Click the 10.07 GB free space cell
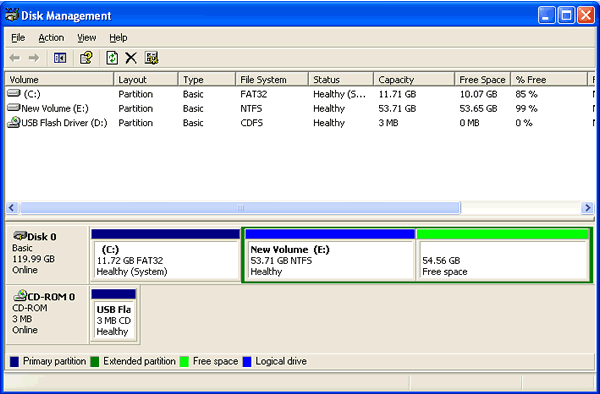This screenshot has height=394, width=600. tap(478, 94)
